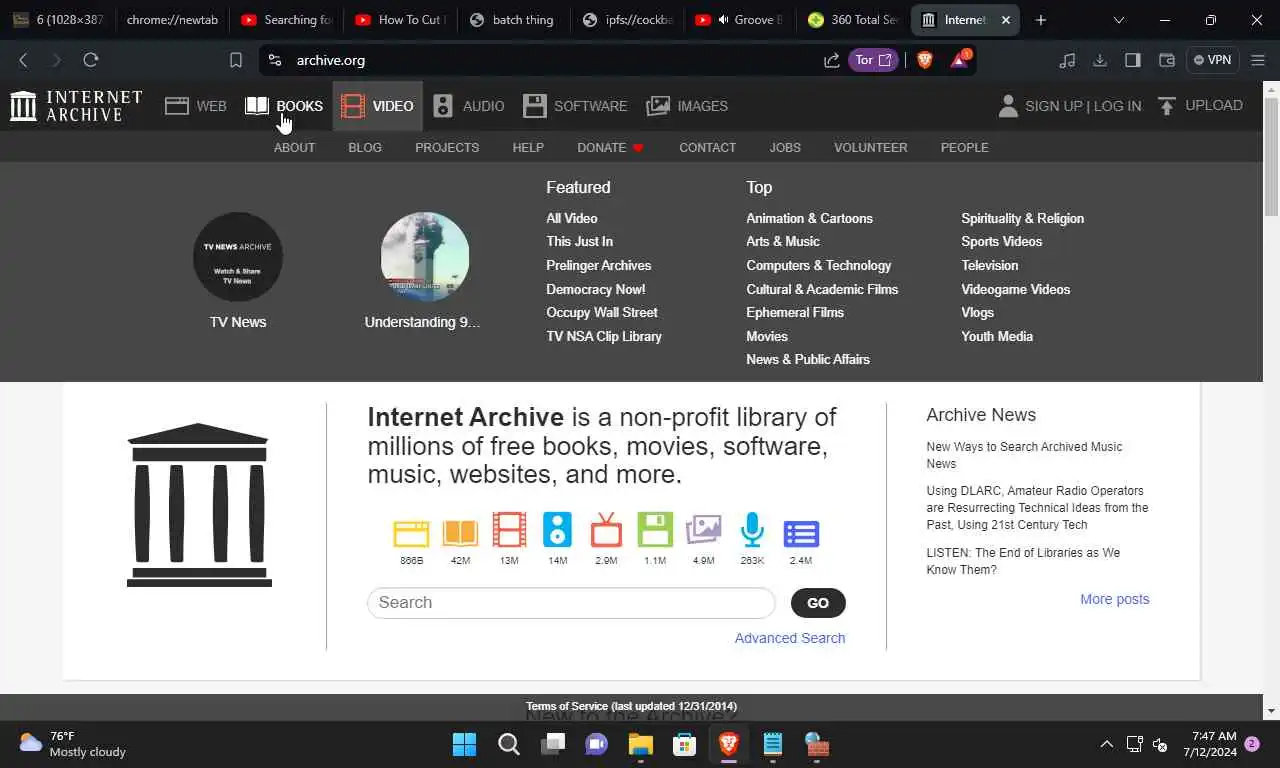Click the green floppy 1.1M software icon
This screenshot has width=1280, height=768.
pyautogui.click(x=655, y=530)
